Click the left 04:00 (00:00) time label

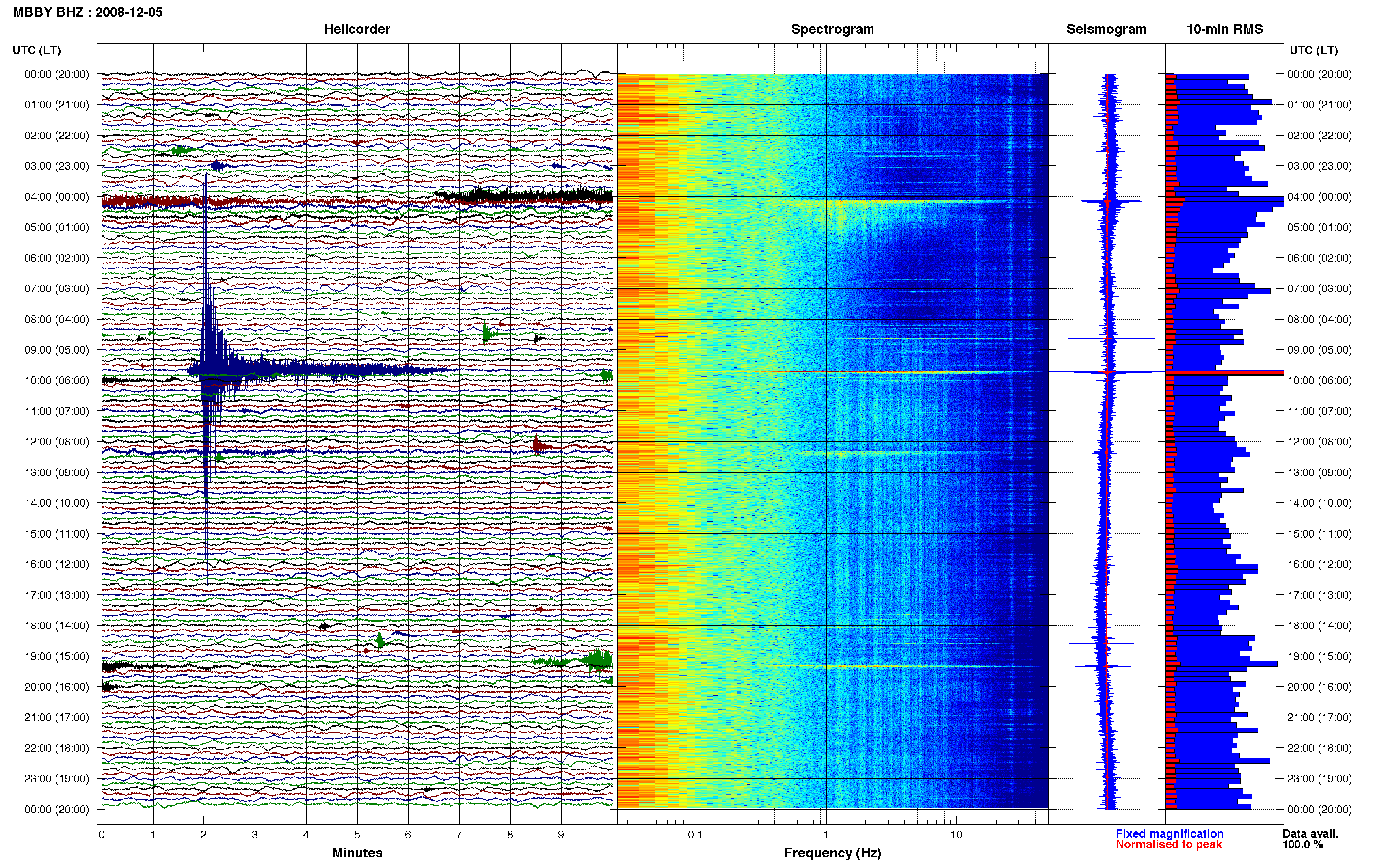(56, 197)
